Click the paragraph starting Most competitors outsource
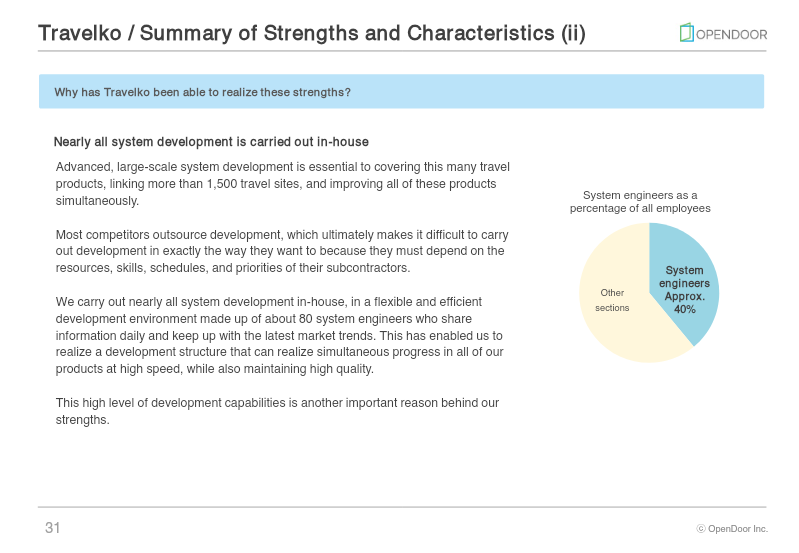 point(282,251)
